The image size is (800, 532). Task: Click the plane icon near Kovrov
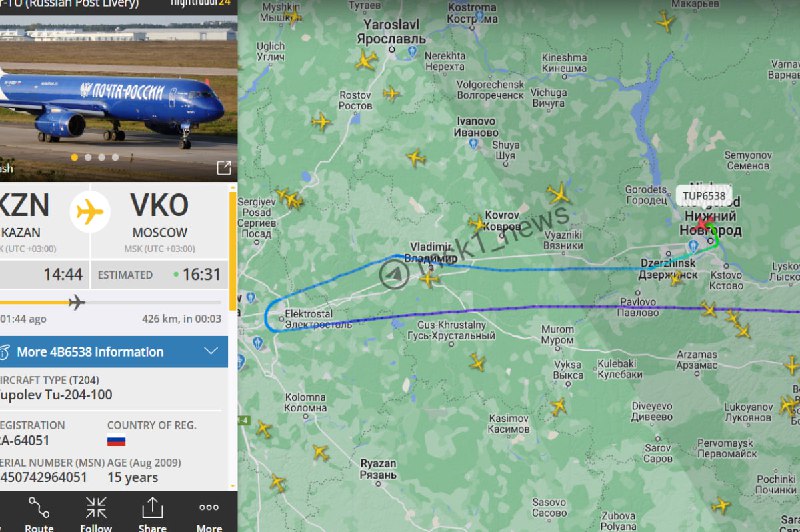(478, 223)
